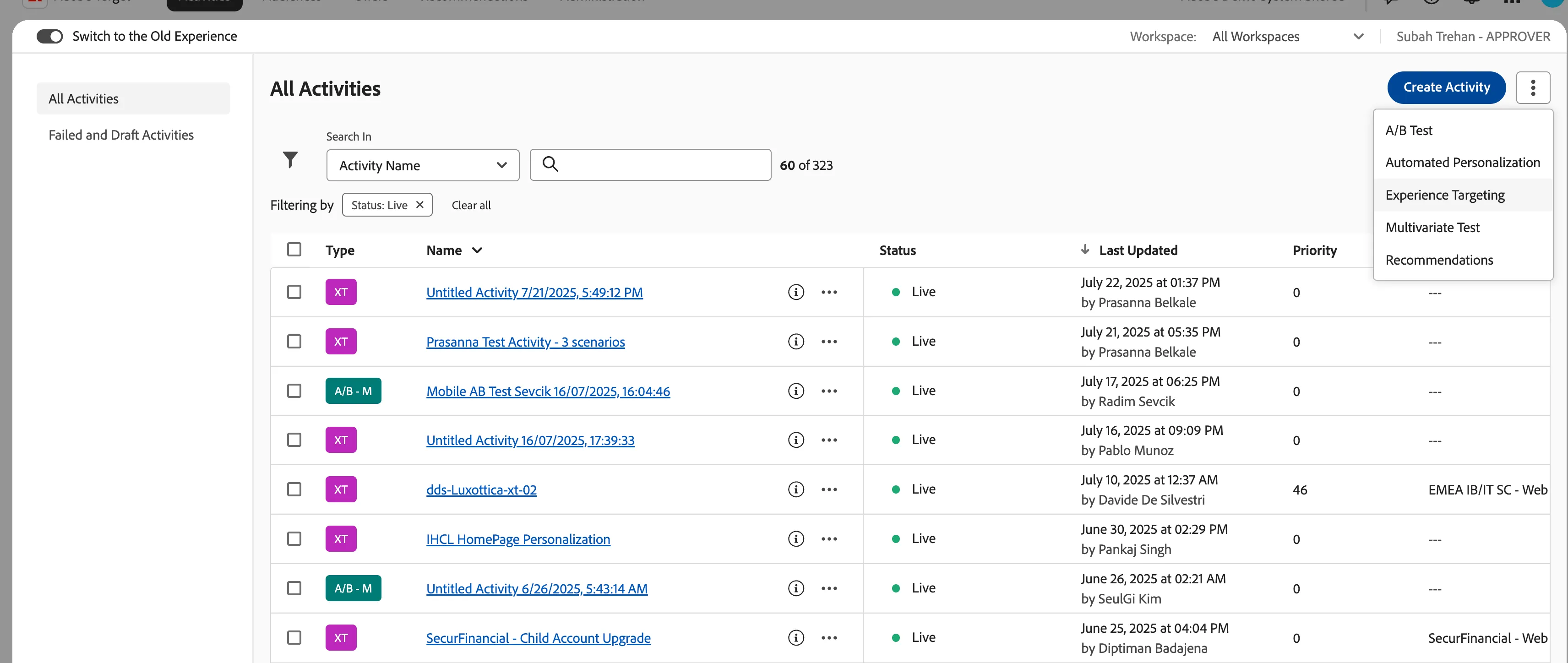Open the dds-Luxottica-xt-02 activity link

tap(481, 489)
